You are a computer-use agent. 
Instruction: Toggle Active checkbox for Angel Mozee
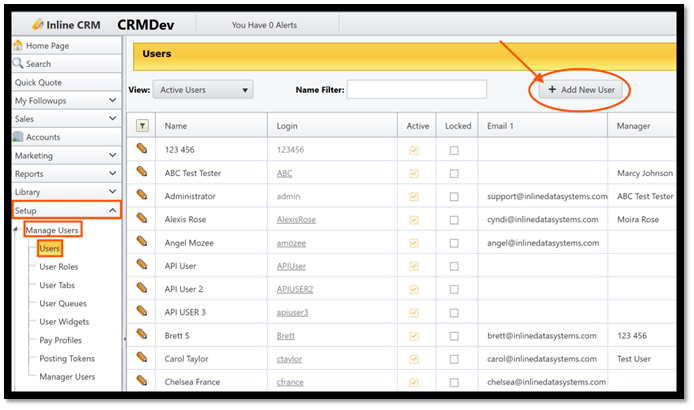tap(414, 243)
